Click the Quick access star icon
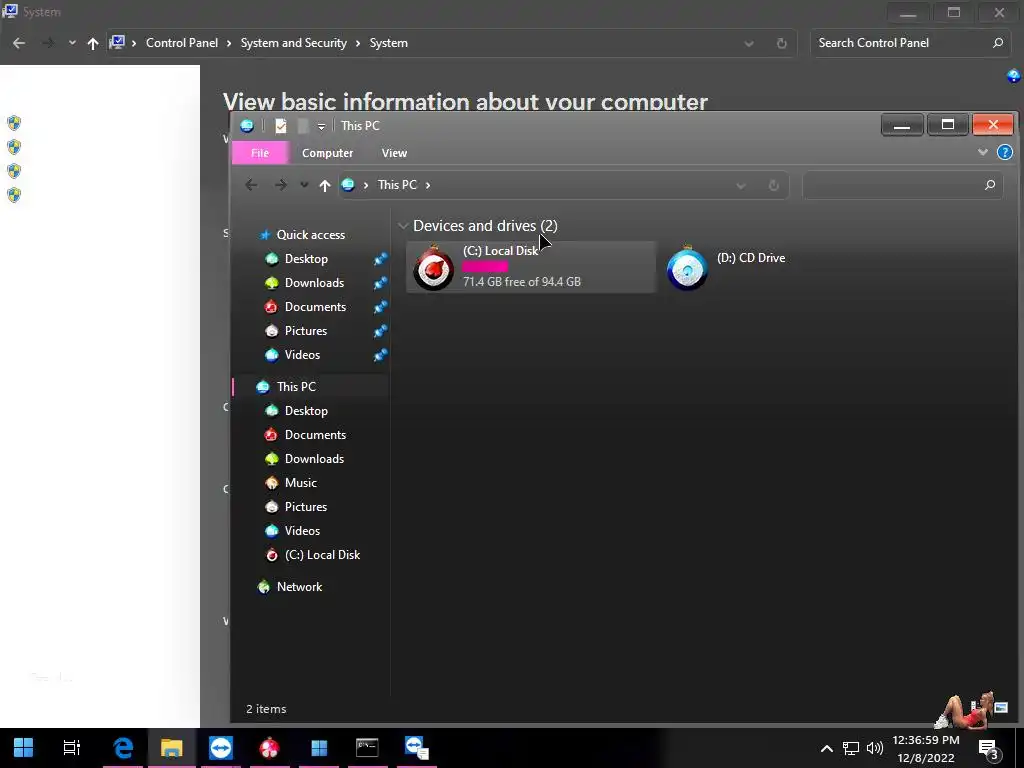This screenshot has height=768, width=1024. (x=264, y=235)
